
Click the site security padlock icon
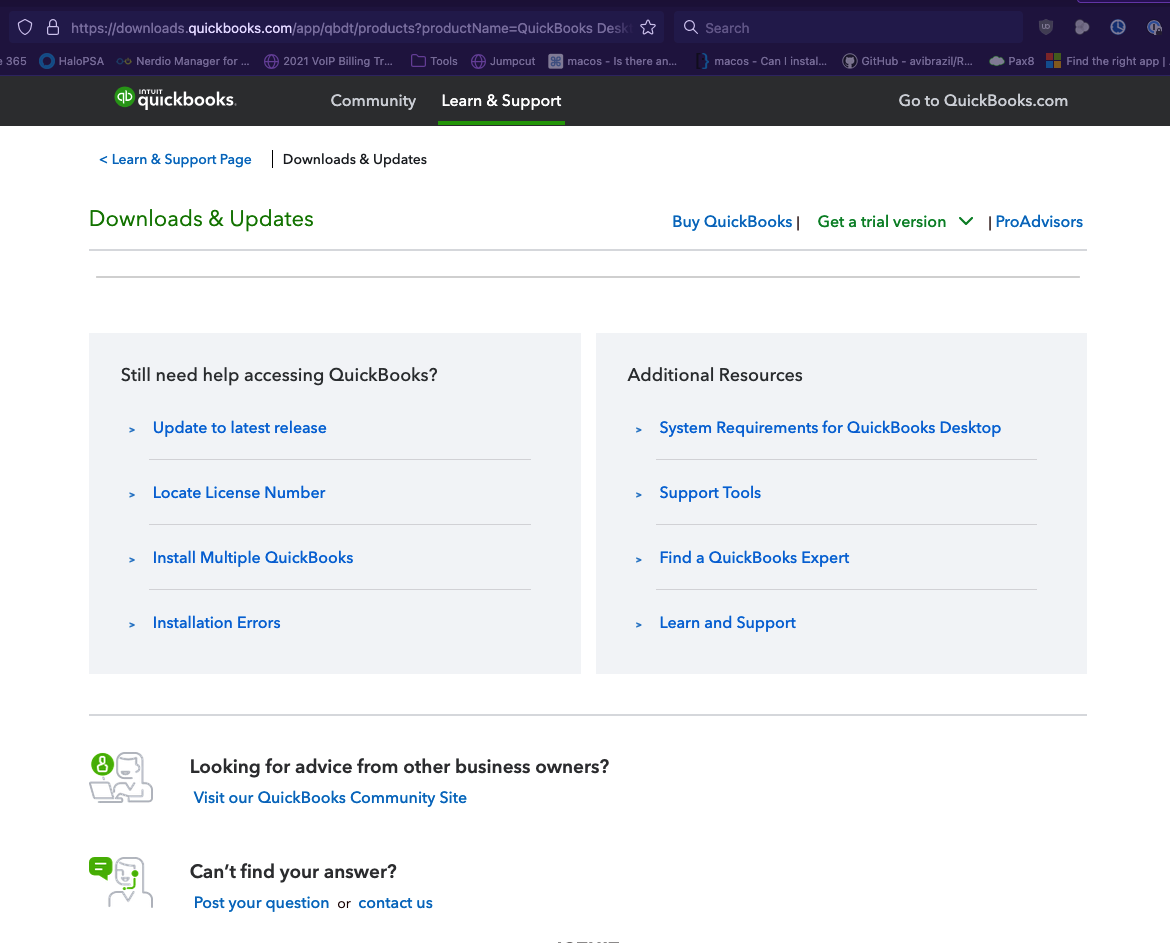(53, 28)
